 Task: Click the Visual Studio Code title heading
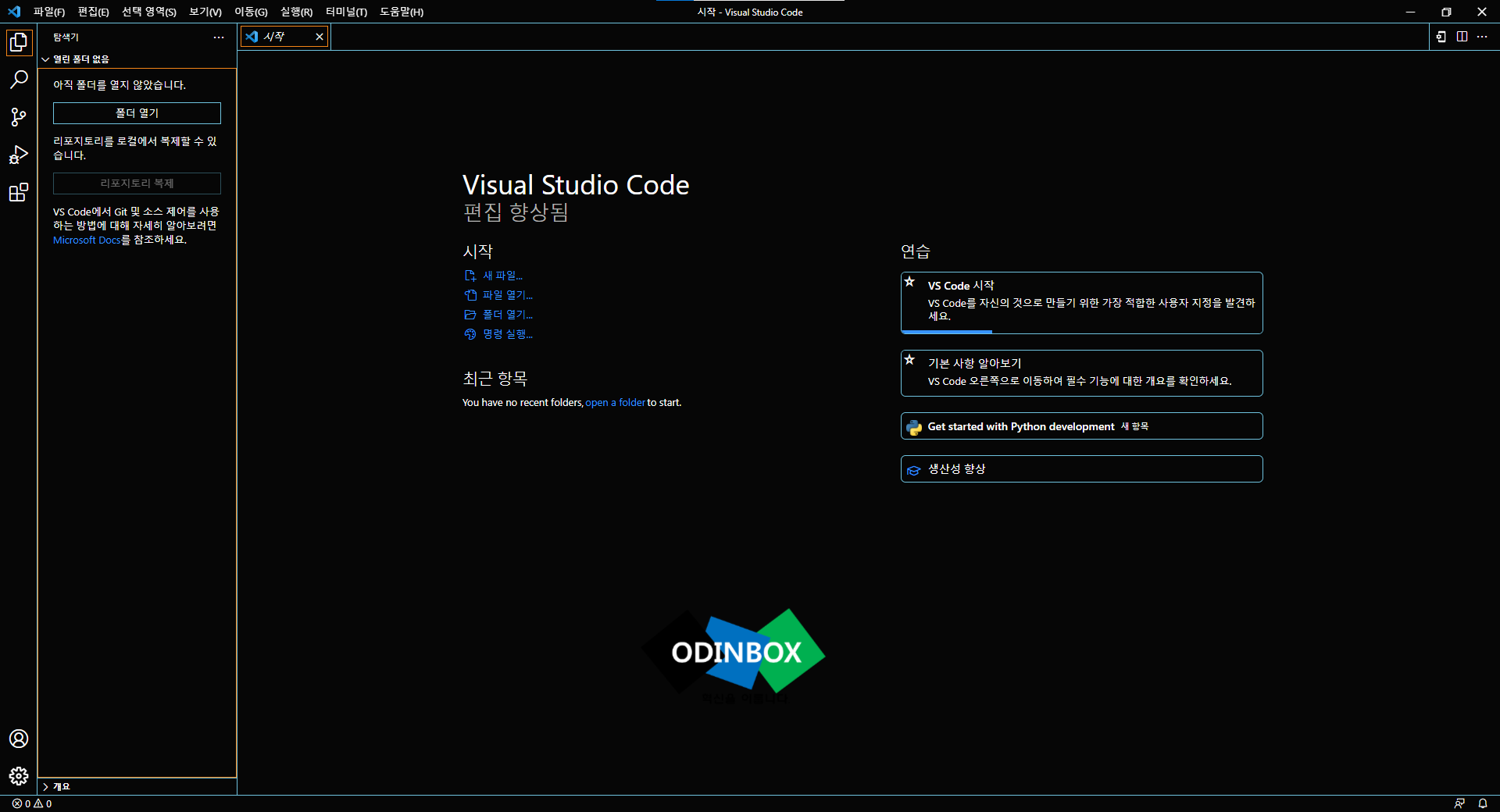tap(576, 185)
